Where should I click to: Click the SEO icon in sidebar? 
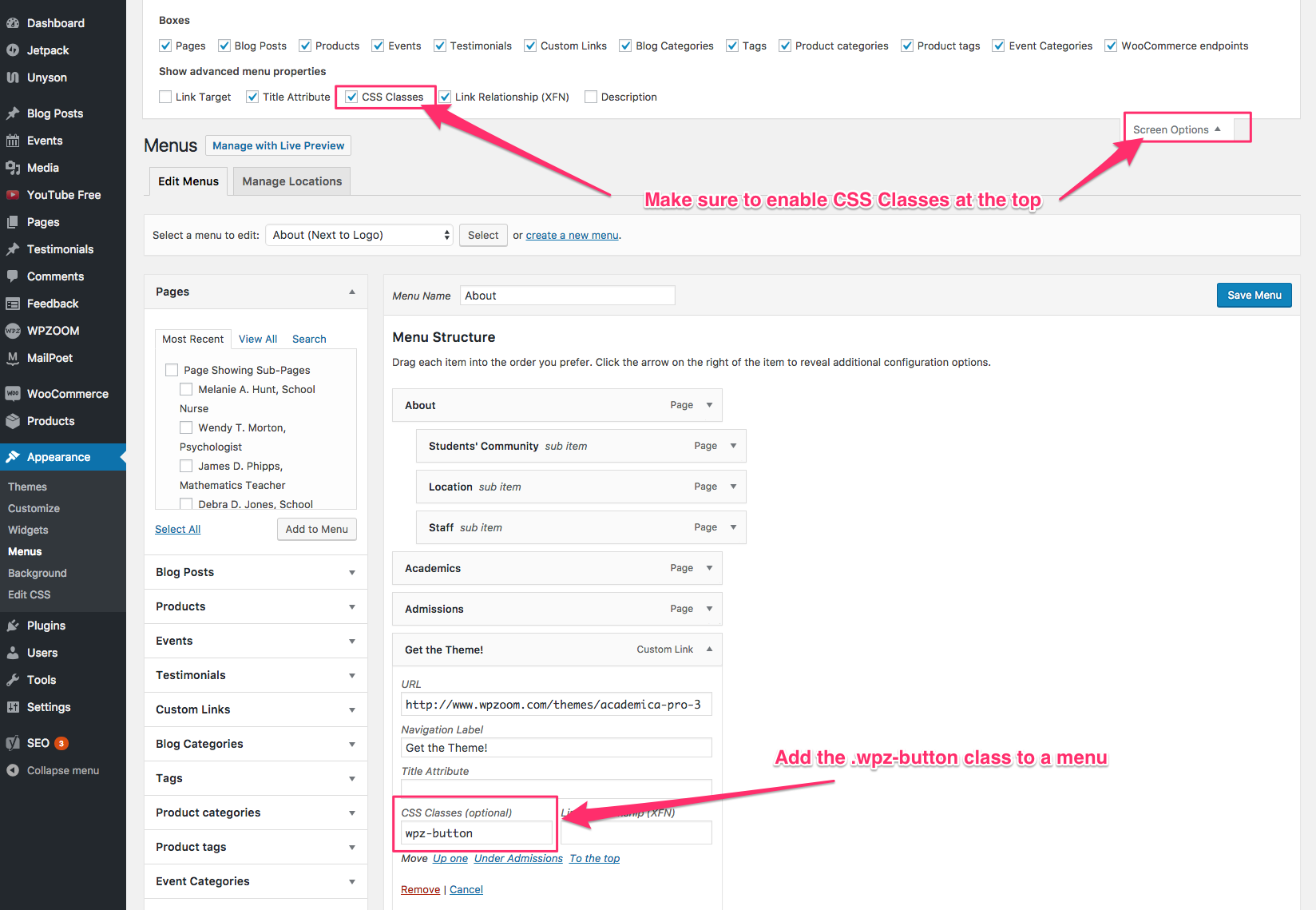coord(13,743)
